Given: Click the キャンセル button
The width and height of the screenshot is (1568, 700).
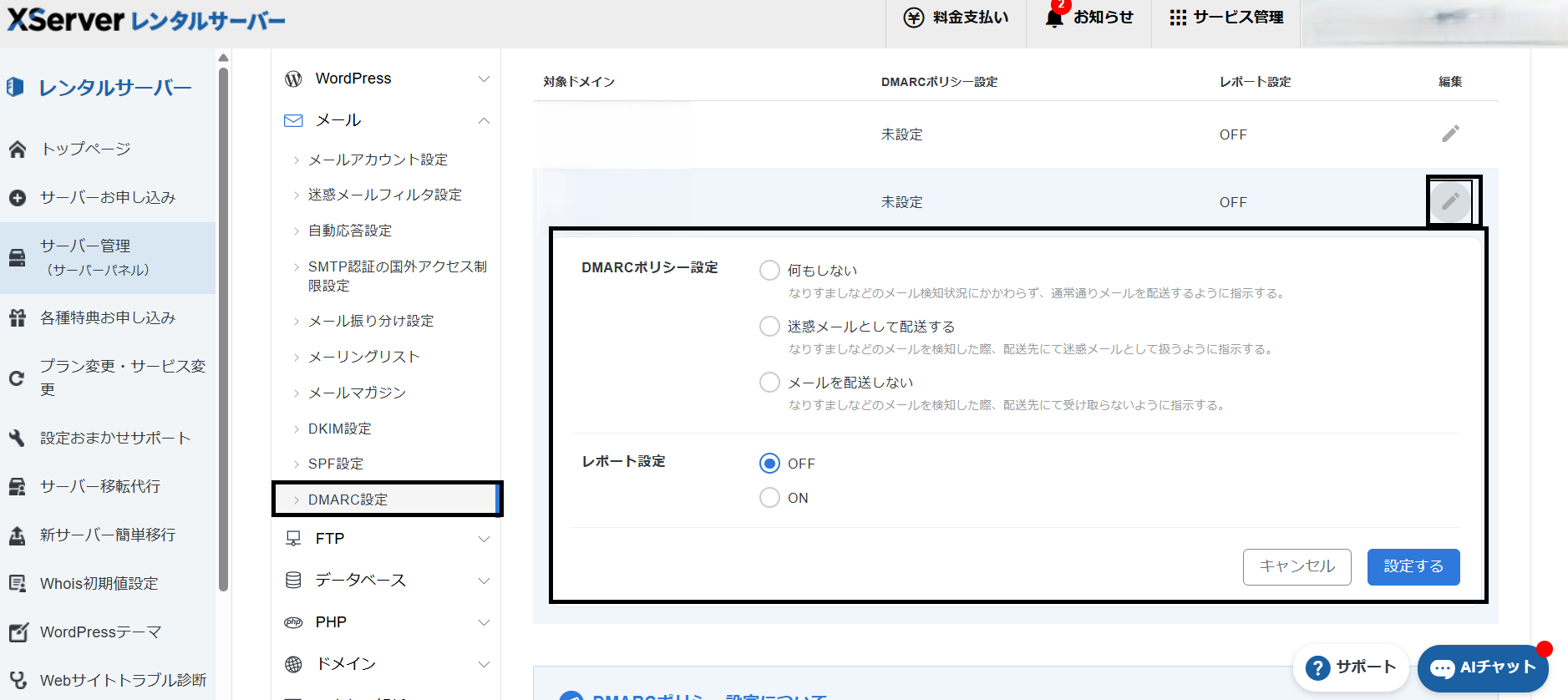Looking at the screenshot, I should click(1297, 566).
